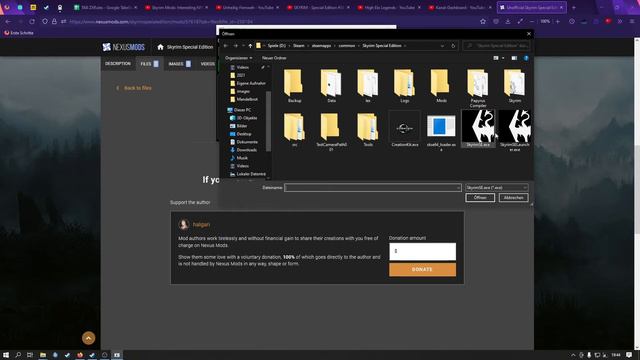This screenshot has width=640, height=360.
Task: Expand the address bar history dropdown
Action: tap(442, 46)
